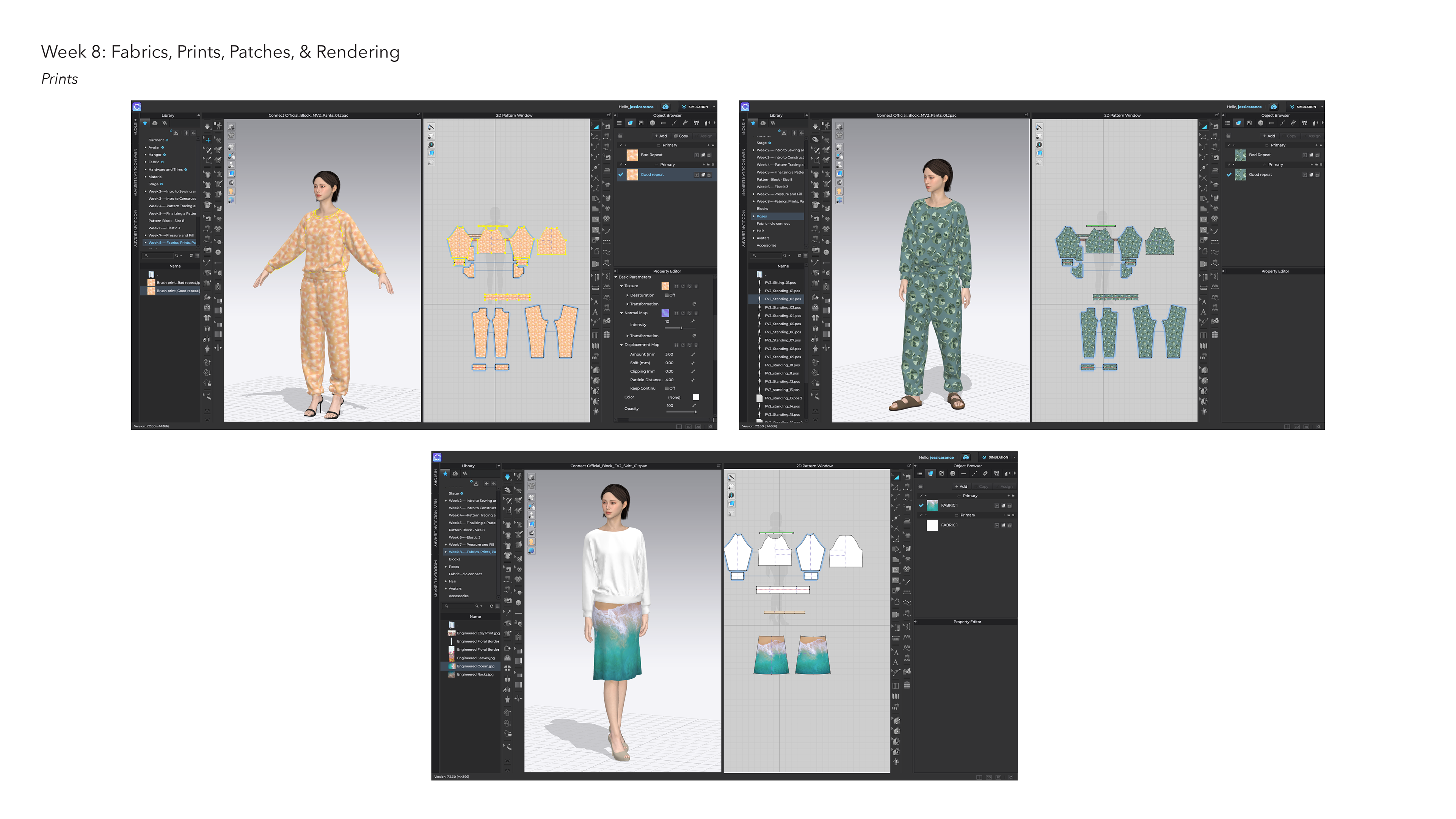Collapse the Displacement Map section
Viewport: 1456px width, 819px height.
[x=621, y=345]
